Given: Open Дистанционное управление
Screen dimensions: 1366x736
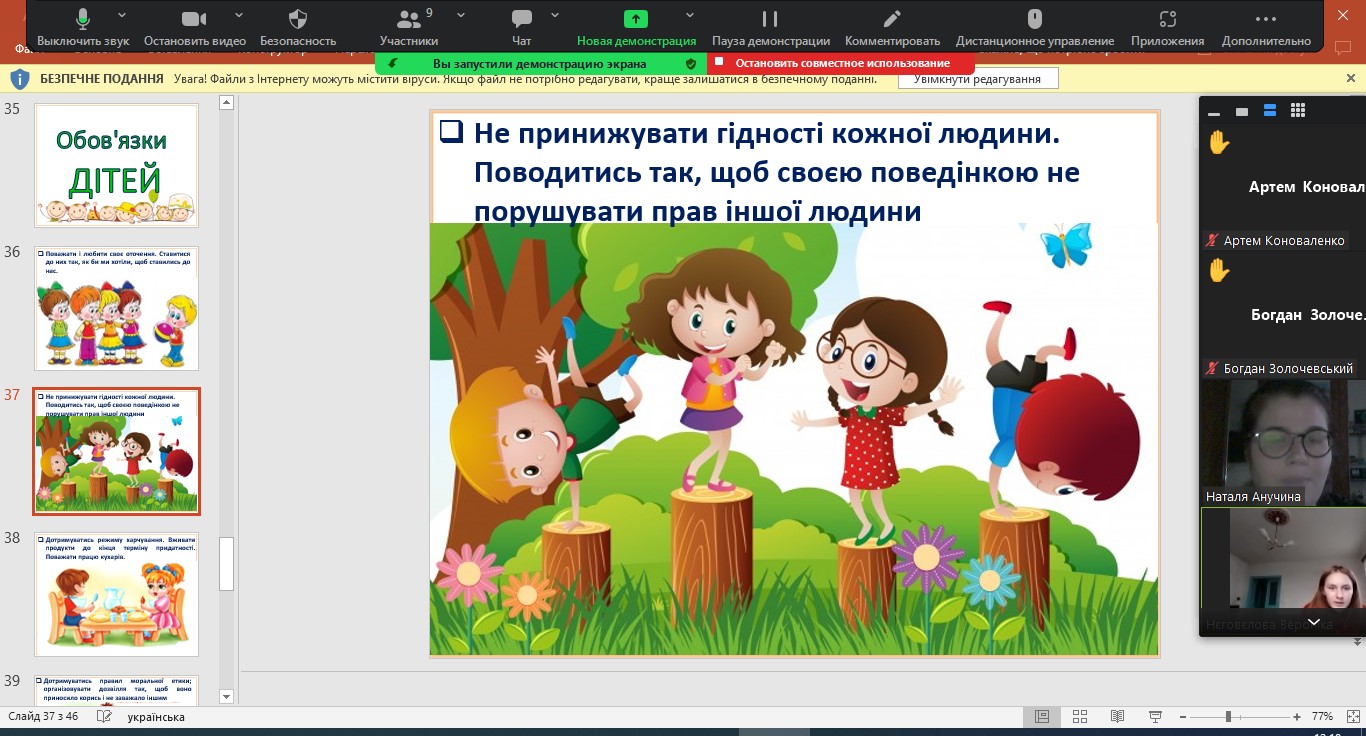Looking at the screenshot, I should coord(1034,27).
